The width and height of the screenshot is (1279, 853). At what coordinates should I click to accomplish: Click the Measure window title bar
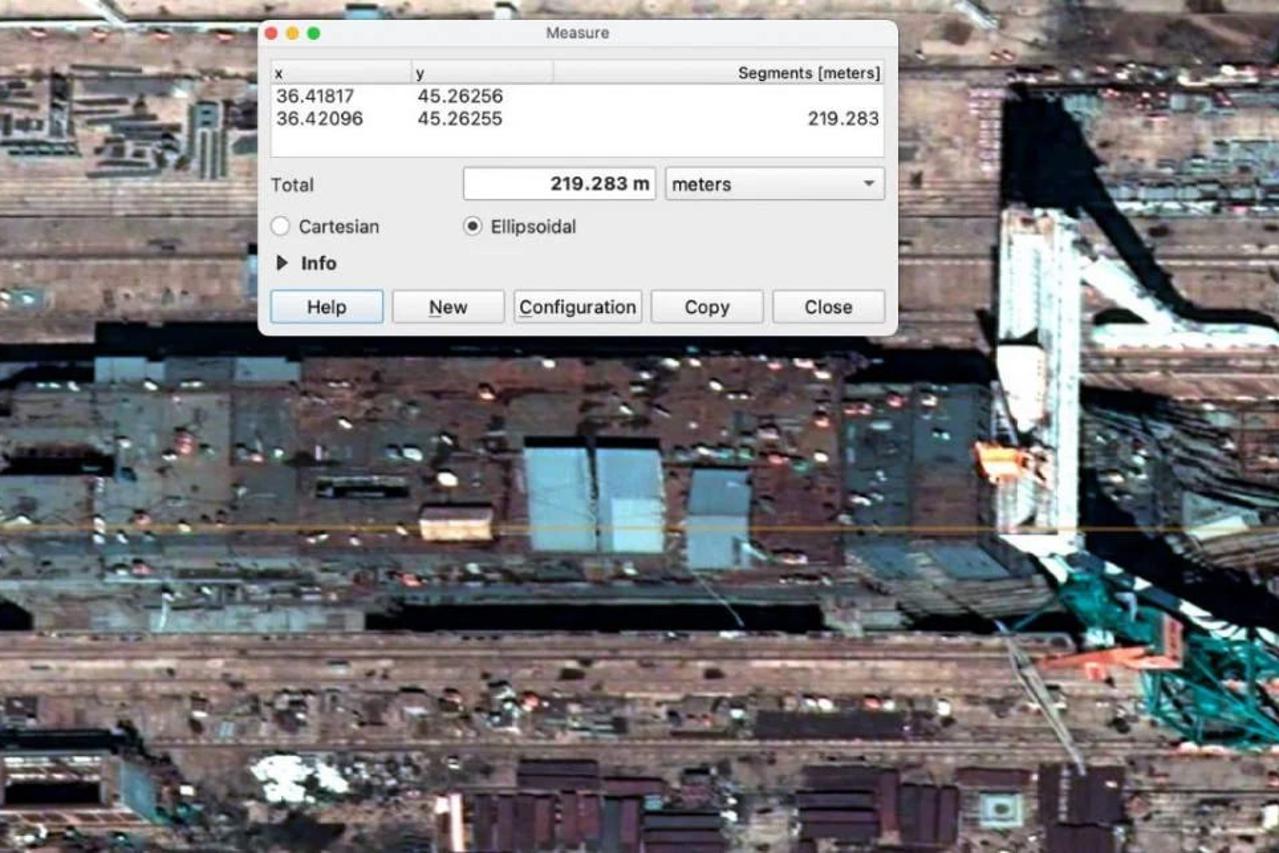click(x=577, y=33)
